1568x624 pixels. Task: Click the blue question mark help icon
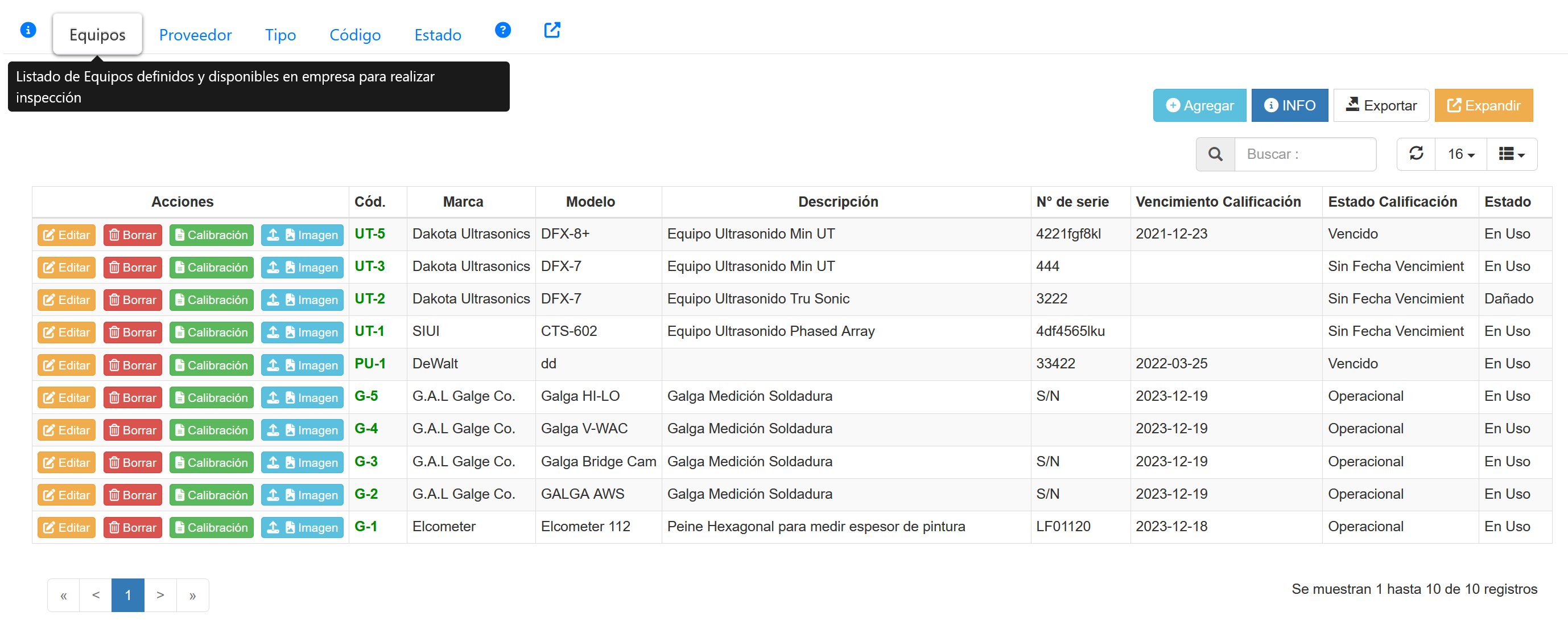pyautogui.click(x=502, y=30)
